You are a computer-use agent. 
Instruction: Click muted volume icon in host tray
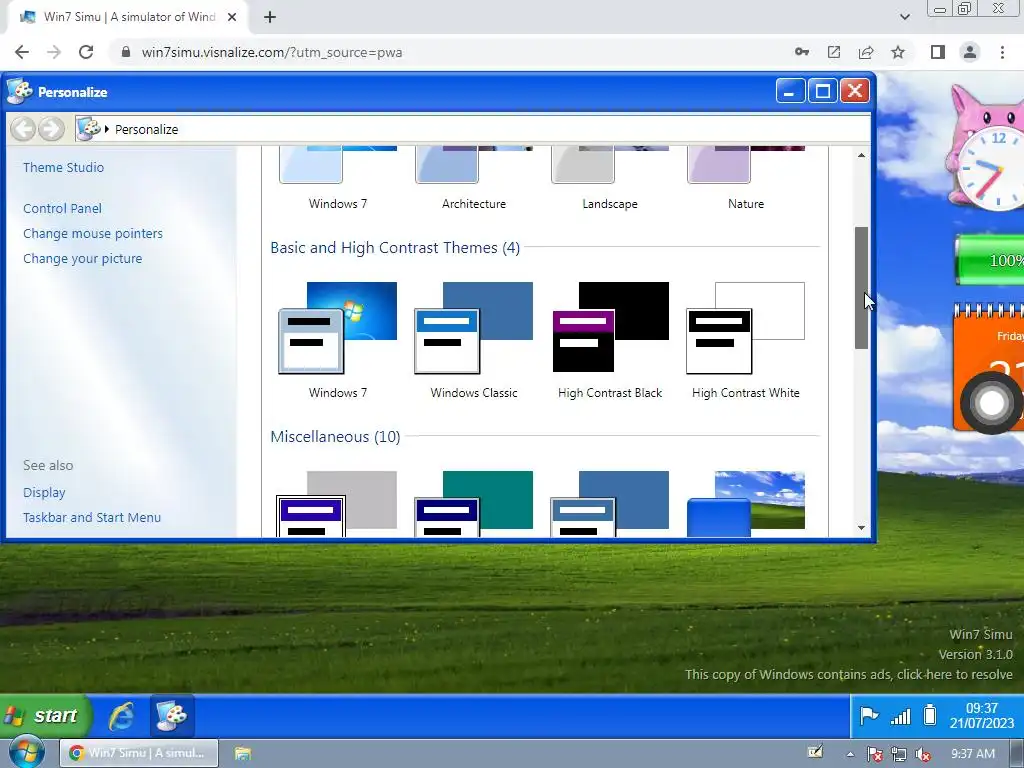[x=923, y=754]
